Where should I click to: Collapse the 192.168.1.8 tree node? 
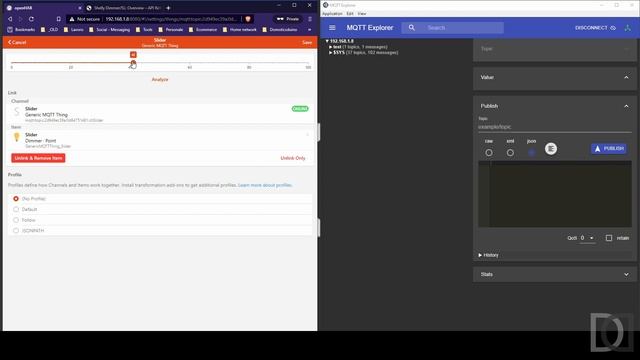[x=327, y=41]
